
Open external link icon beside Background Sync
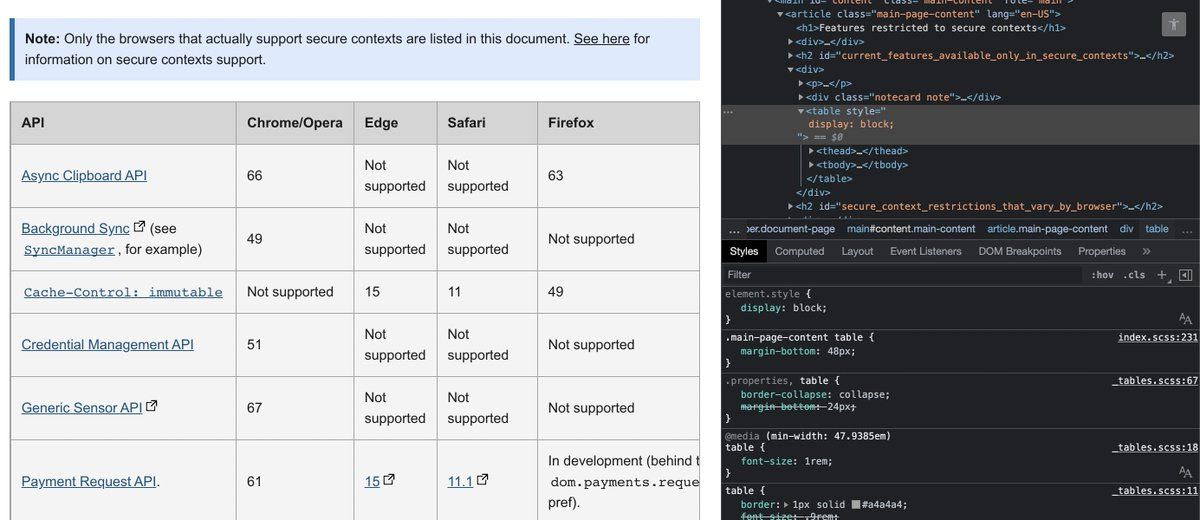[x=139, y=227]
